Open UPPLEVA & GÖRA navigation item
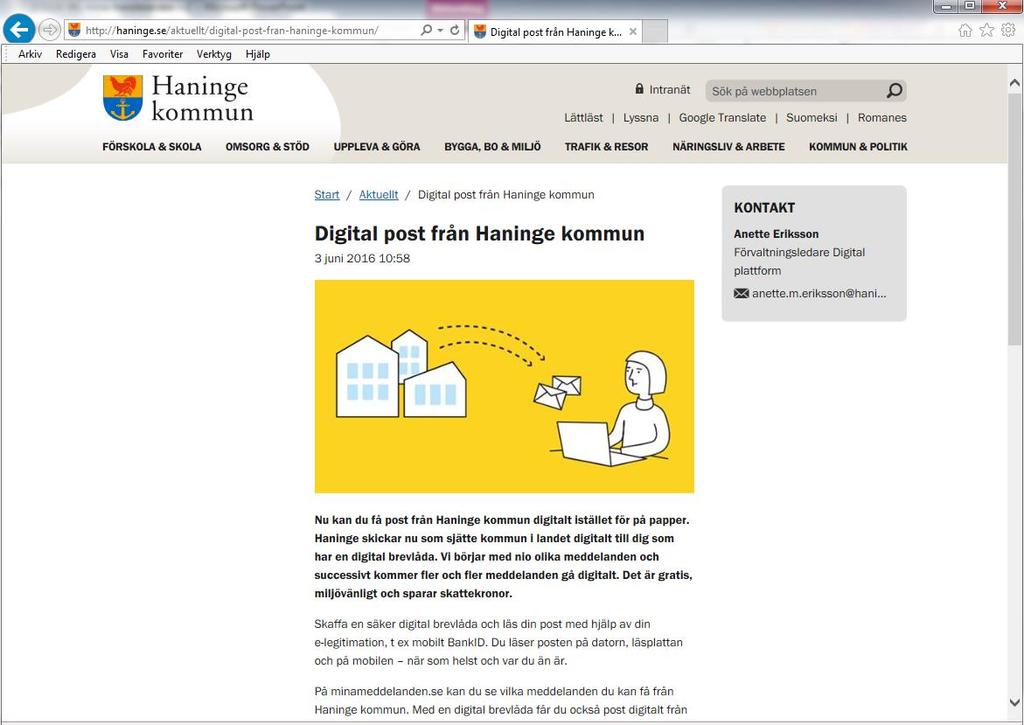 coord(377,147)
